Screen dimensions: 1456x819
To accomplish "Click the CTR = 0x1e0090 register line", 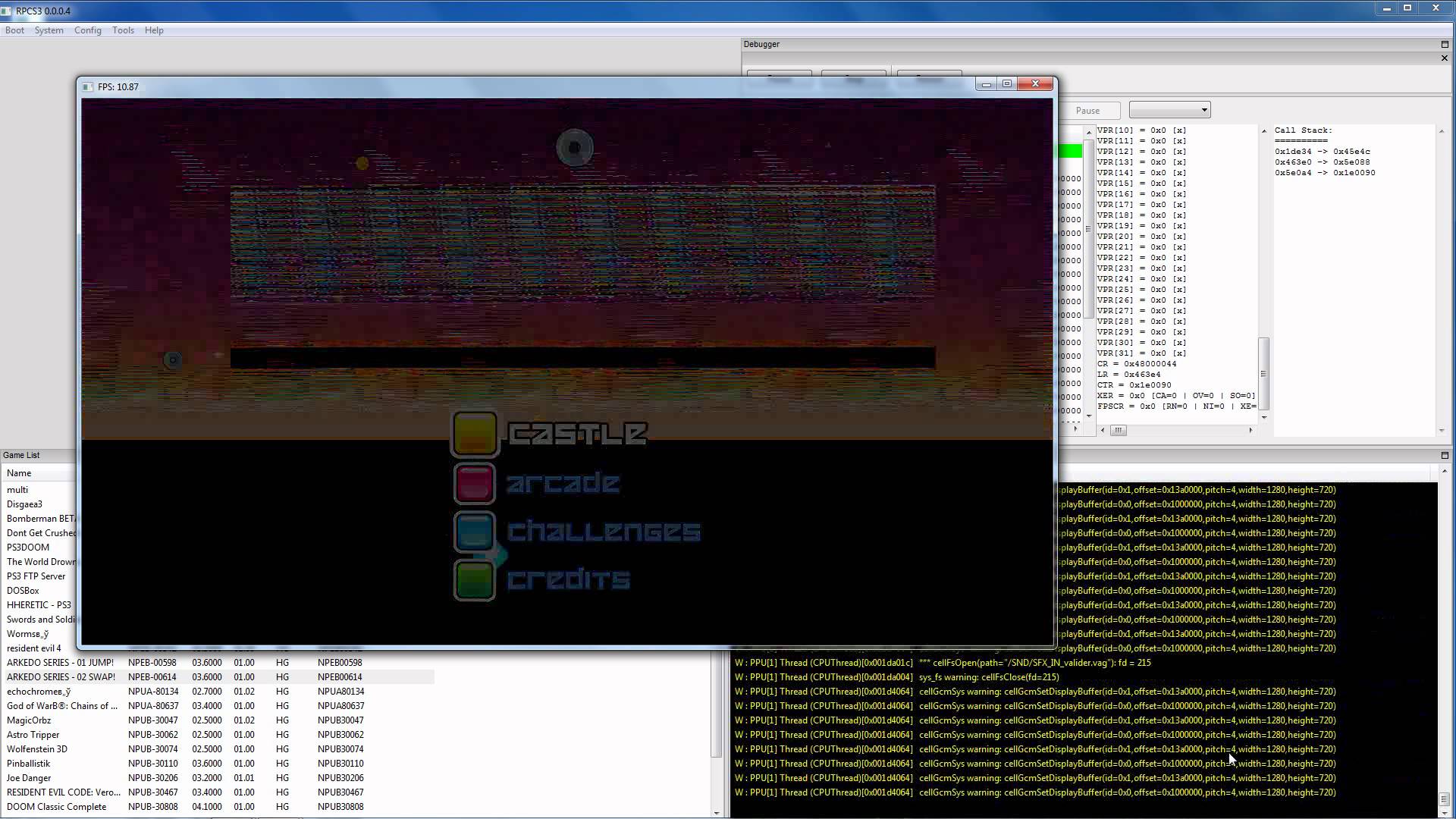I will coord(1134,385).
